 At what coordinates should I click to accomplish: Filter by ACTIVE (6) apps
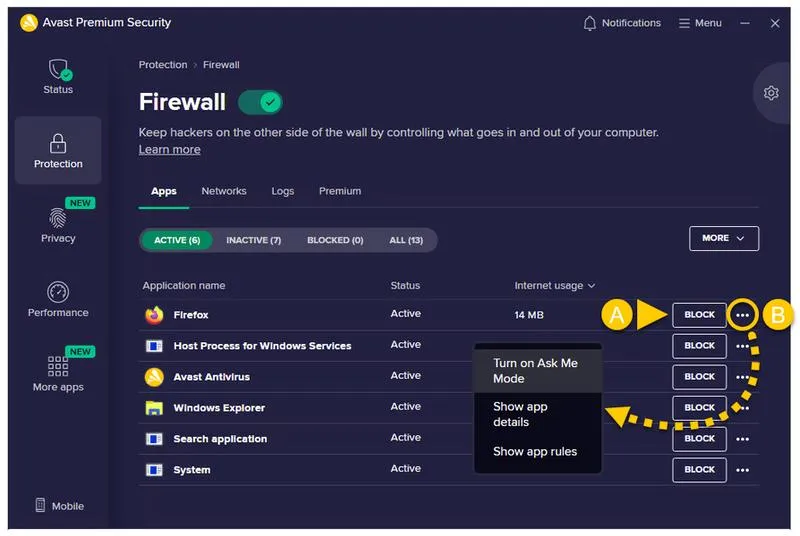pos(177,240)
